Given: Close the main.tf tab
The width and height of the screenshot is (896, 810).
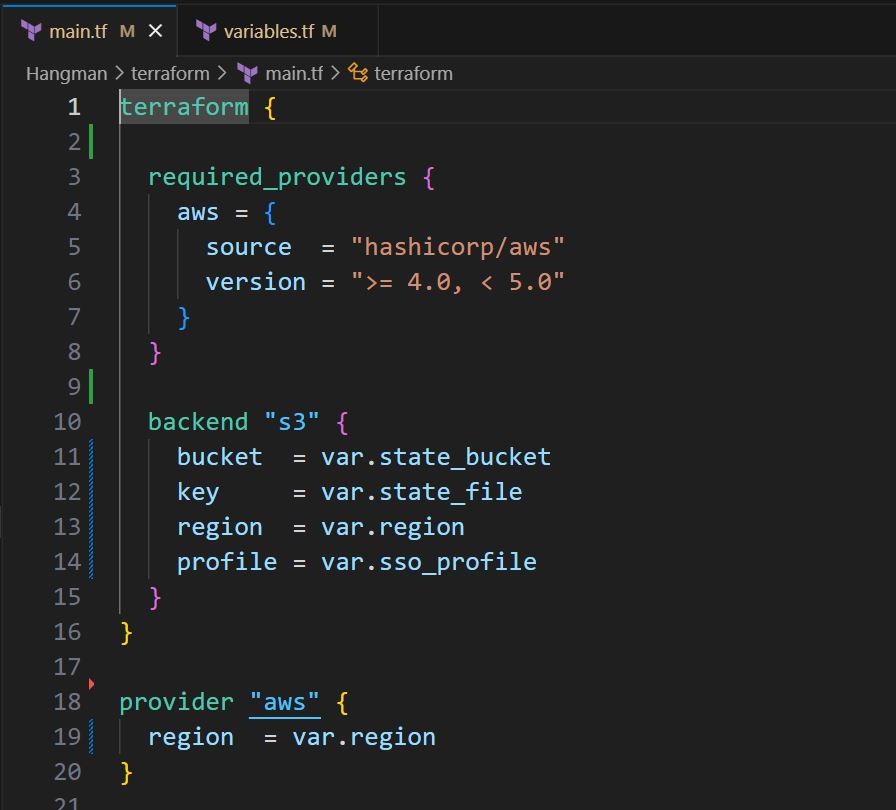Looking at the screenshot, I should coord(155,31).
